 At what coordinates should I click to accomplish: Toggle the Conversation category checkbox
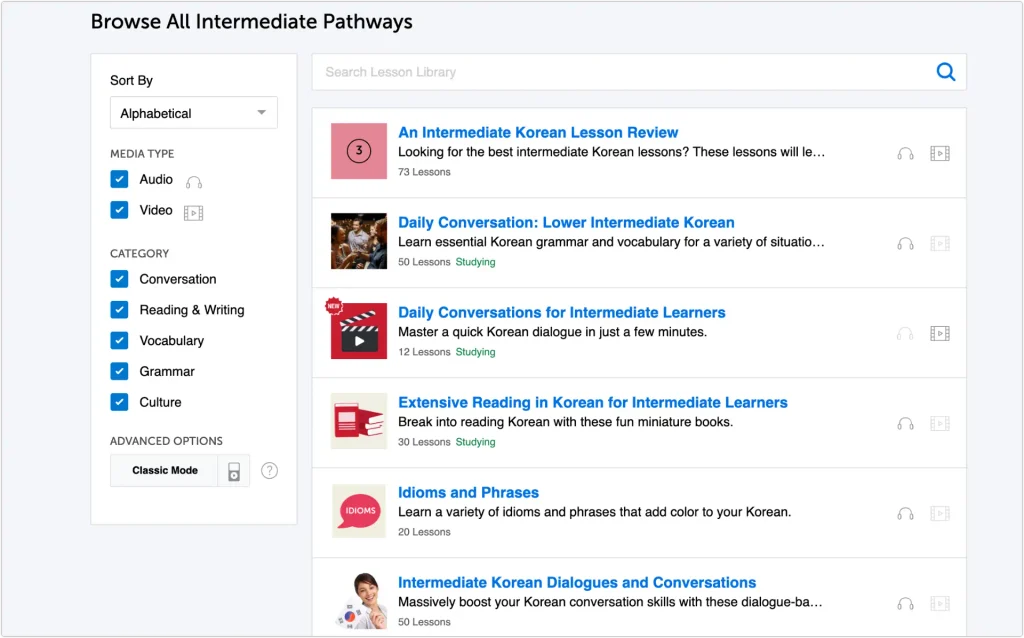click(x=120, y=279)
